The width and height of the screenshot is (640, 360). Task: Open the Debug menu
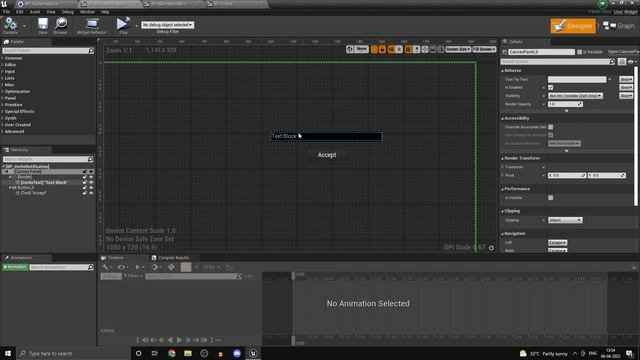tap(68, 12)
